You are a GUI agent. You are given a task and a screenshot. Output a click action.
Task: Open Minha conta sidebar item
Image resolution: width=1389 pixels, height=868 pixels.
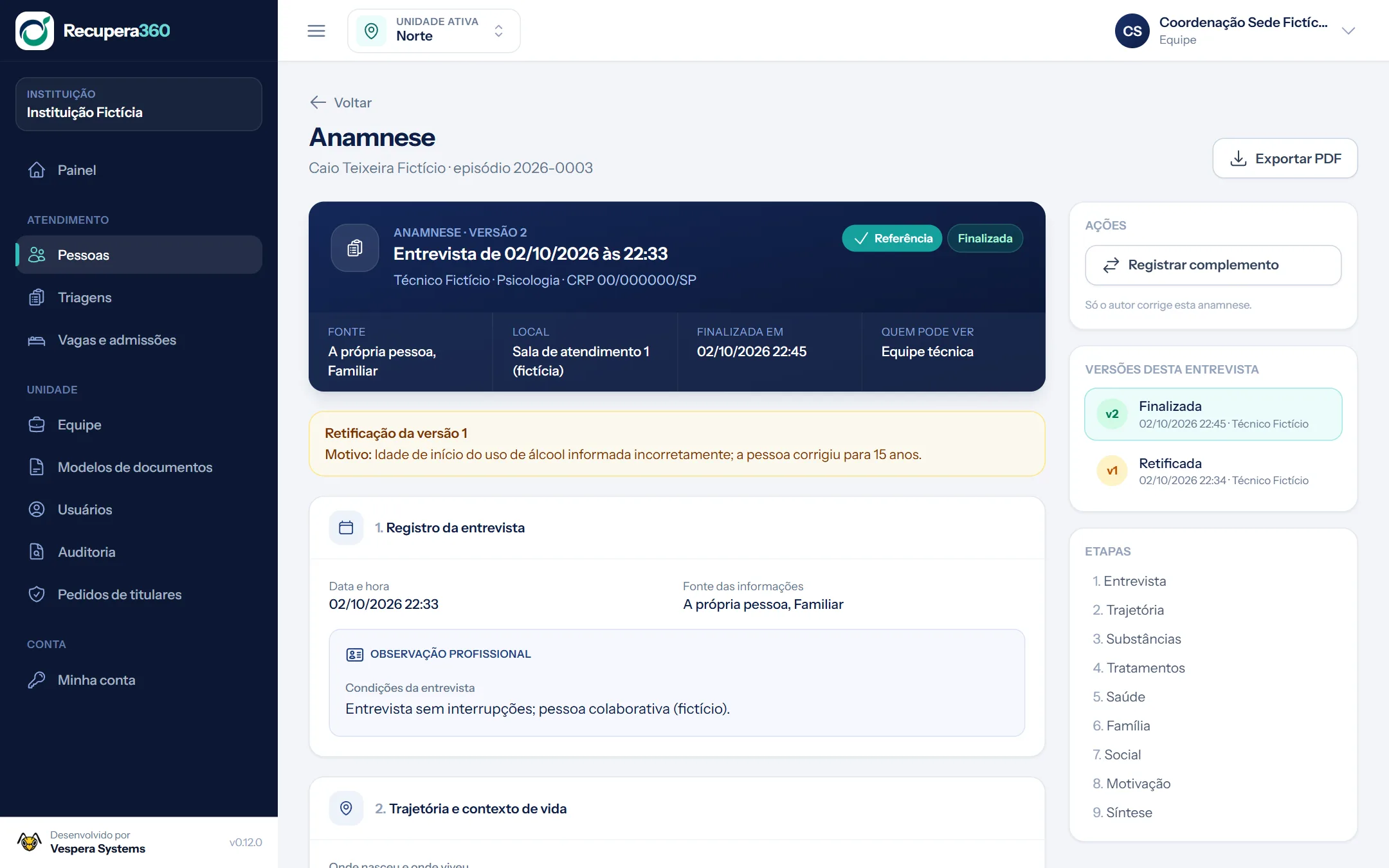pos(139,680)
